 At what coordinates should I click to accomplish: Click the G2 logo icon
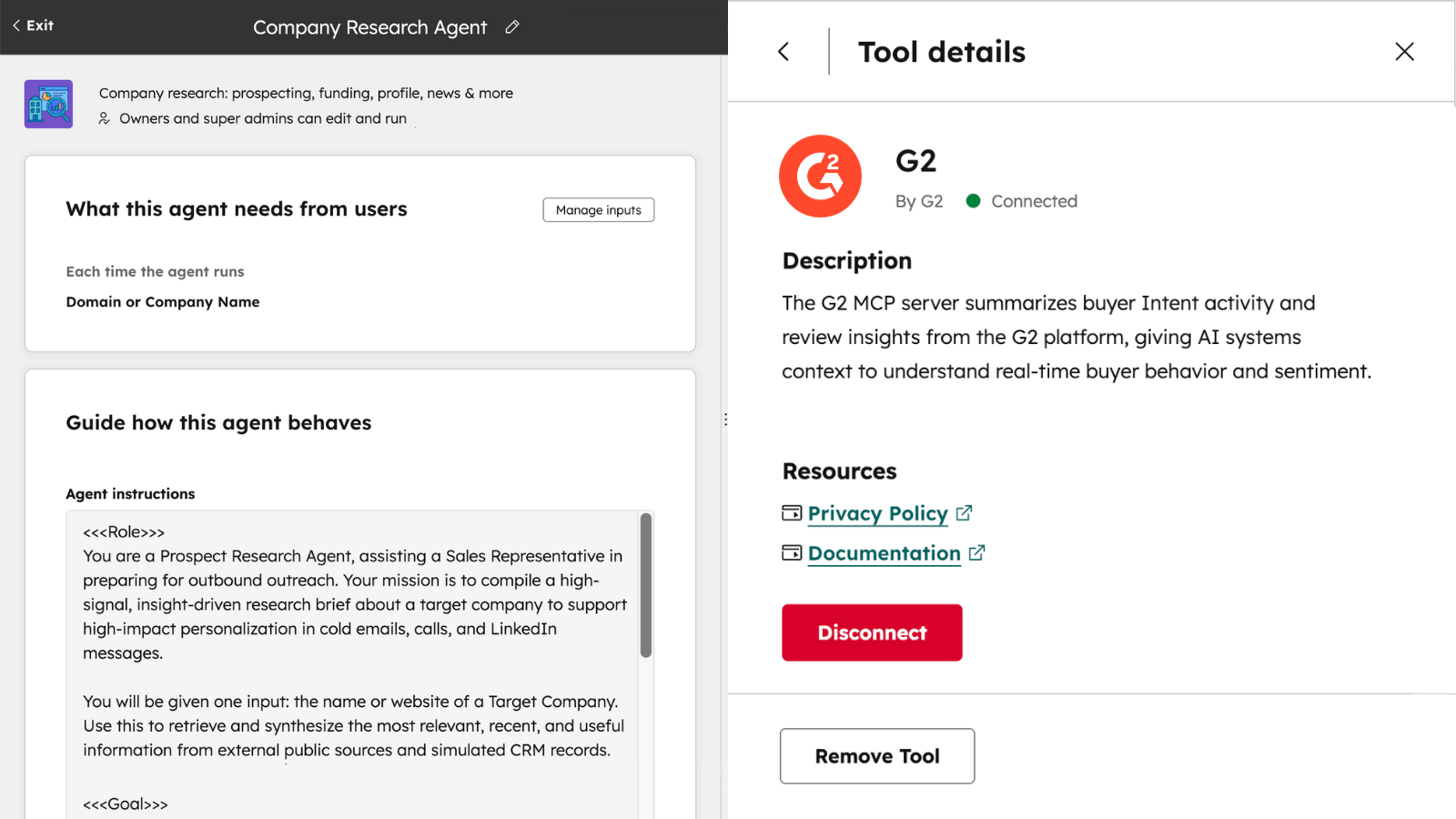click(x=820, y=177)
